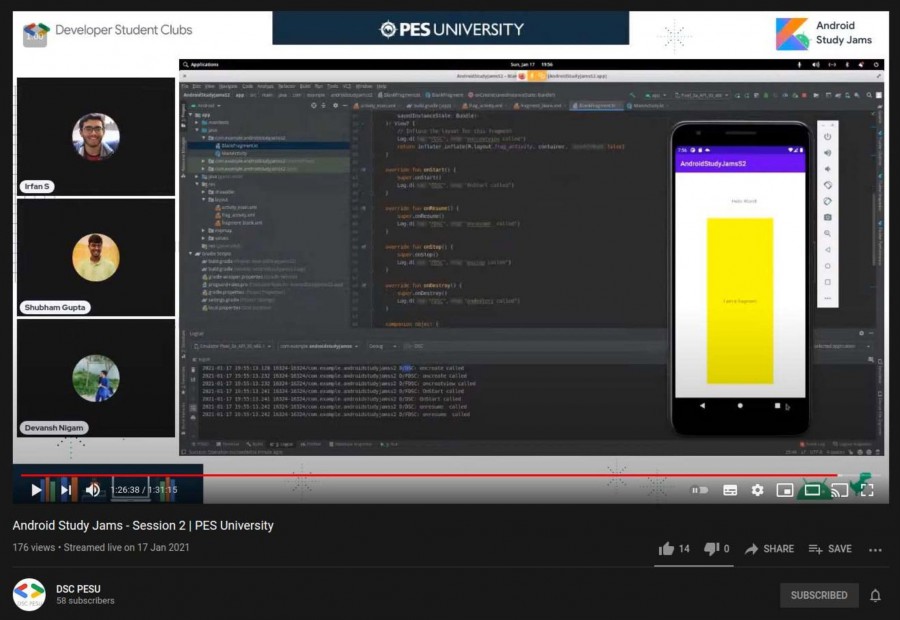Mute the video with the speaker icon
900x620 pixels.
click(93, 490)
